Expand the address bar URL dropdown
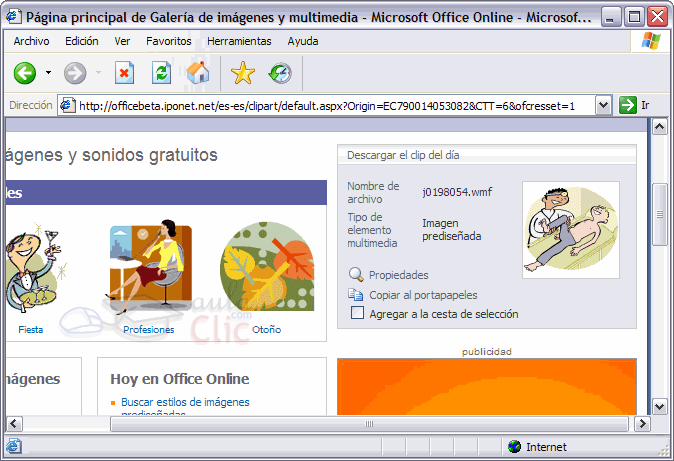 click(603, 105)
